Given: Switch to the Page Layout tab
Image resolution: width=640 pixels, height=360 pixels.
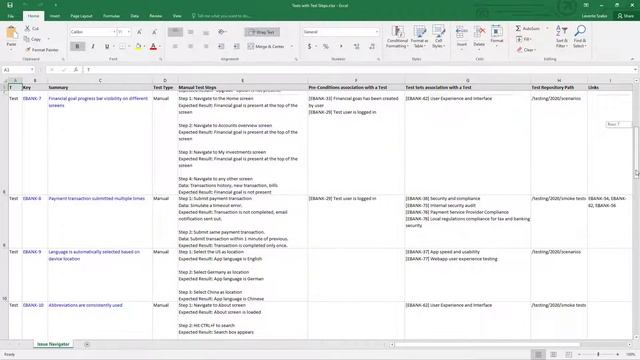Looking at the screenshot, I should coord(81,16).
